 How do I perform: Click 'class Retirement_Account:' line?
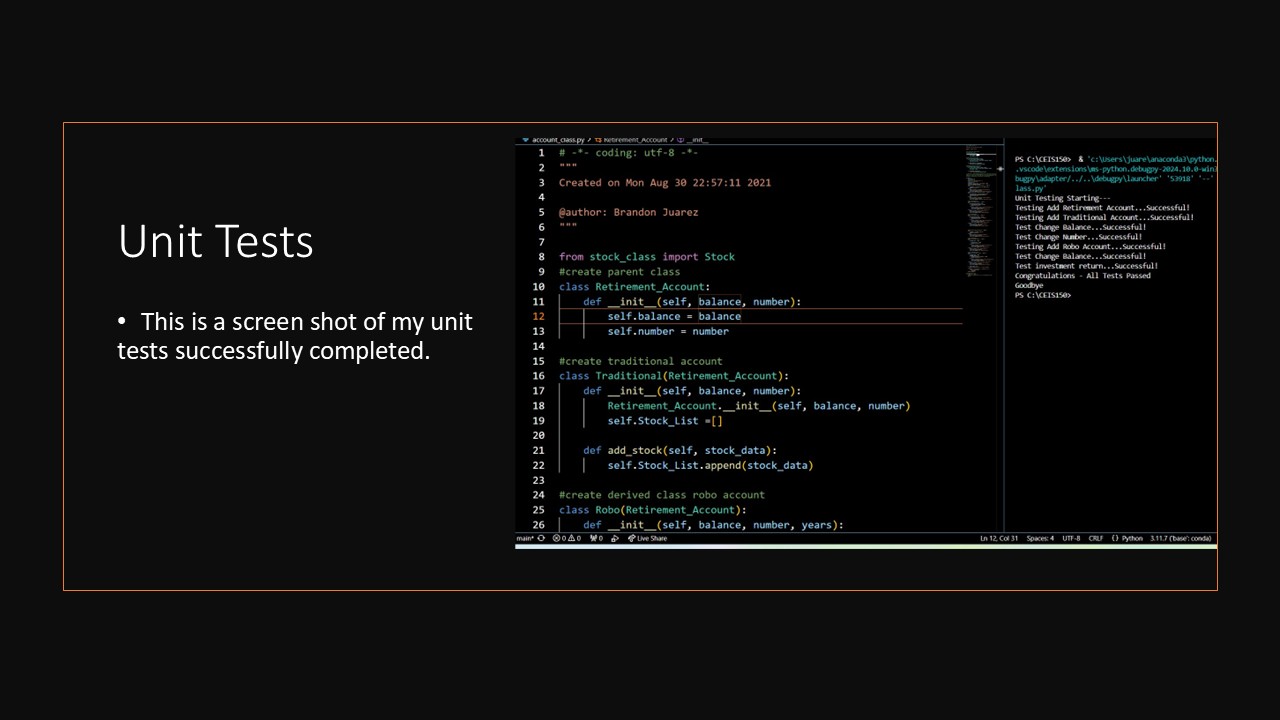[635, 287]
